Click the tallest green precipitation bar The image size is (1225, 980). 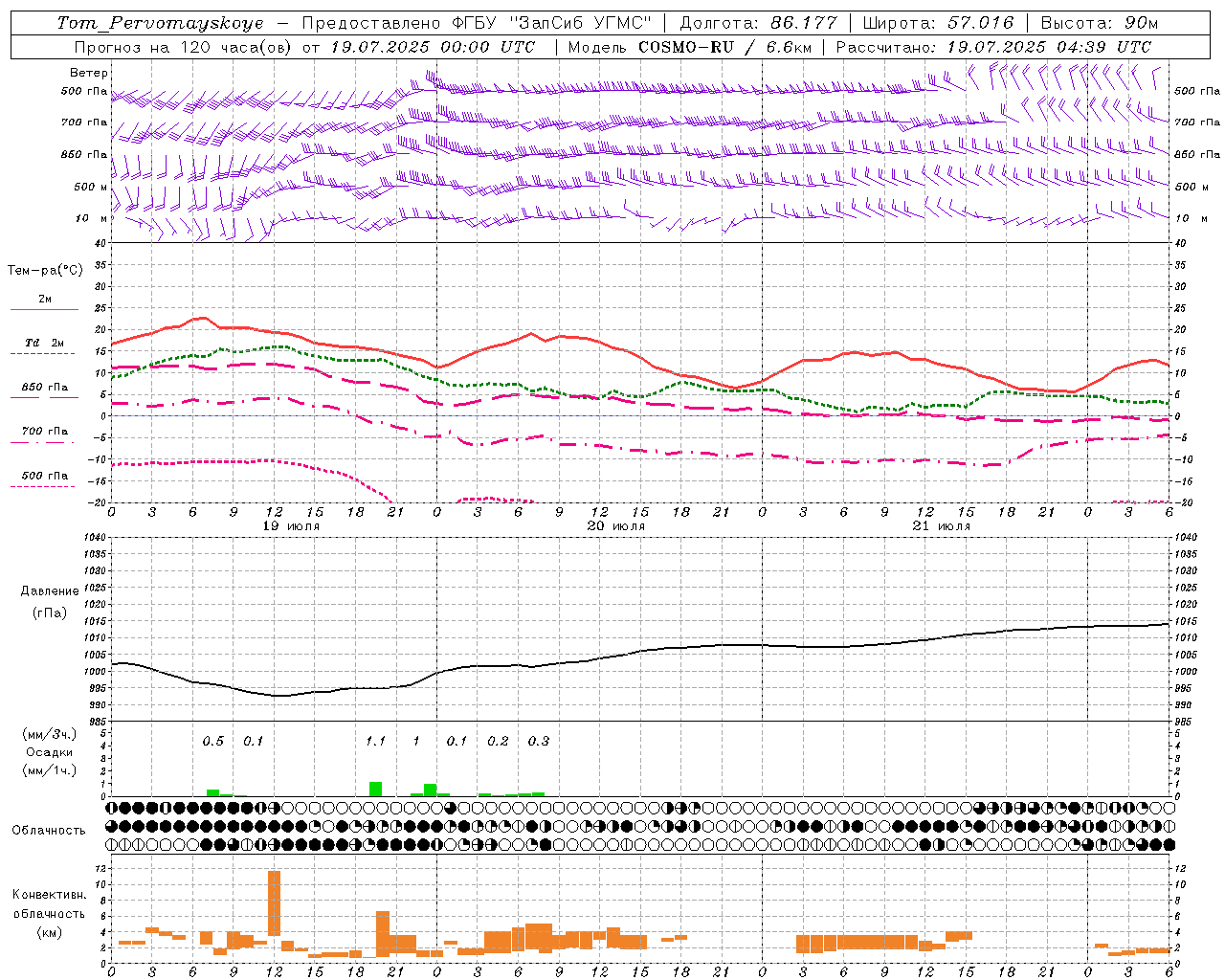coord(375,790)
